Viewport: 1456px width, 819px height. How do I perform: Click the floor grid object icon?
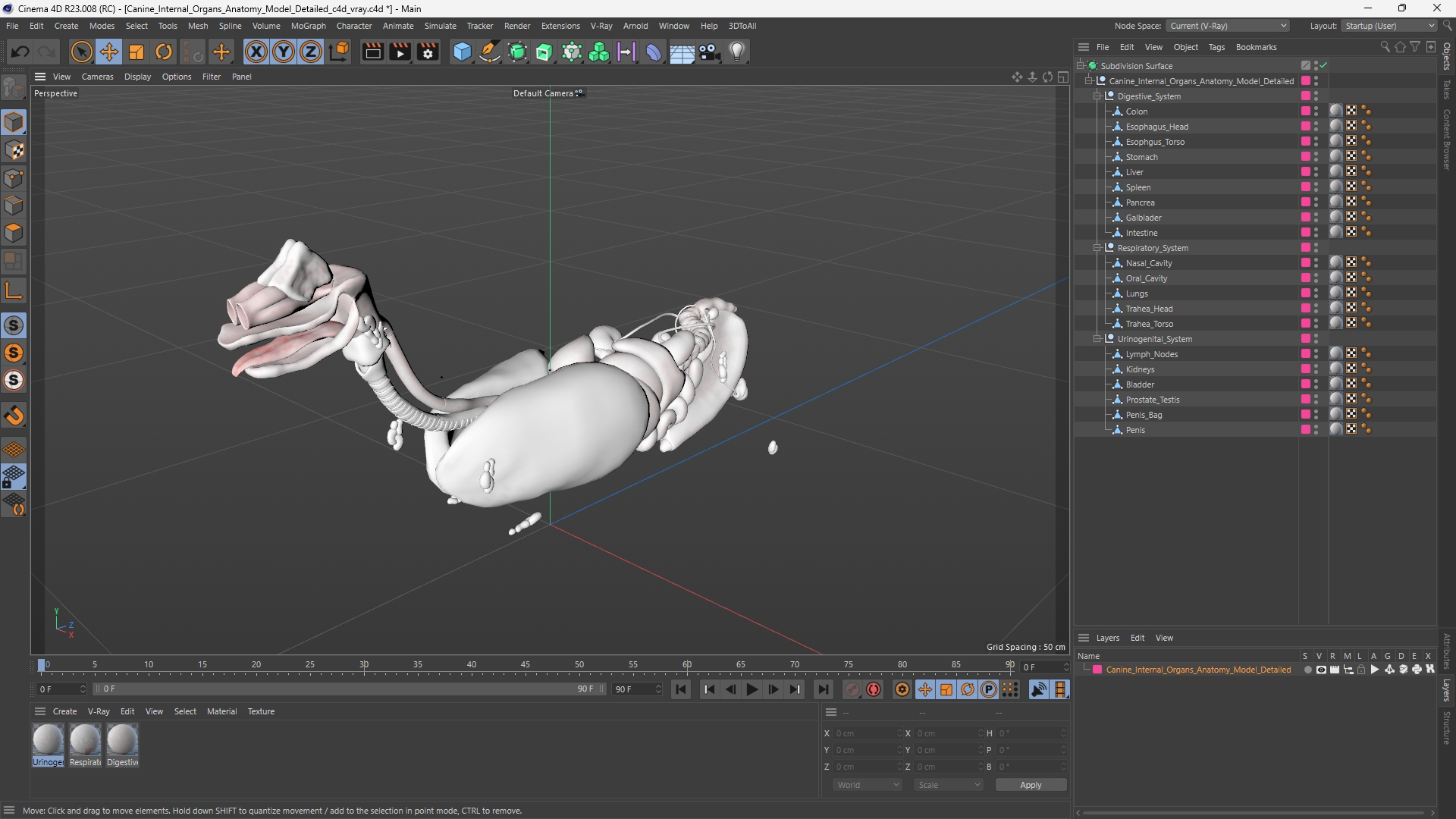(x=682, y=52)
